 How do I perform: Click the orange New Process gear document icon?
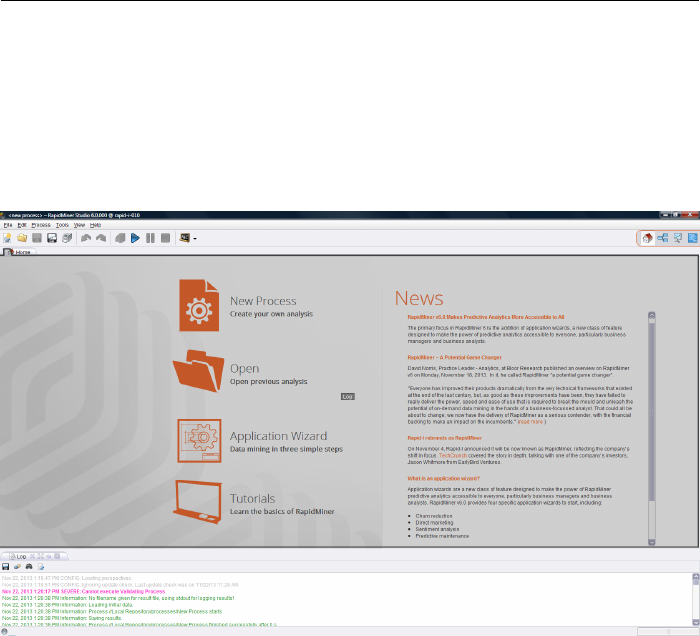(199, 306)
